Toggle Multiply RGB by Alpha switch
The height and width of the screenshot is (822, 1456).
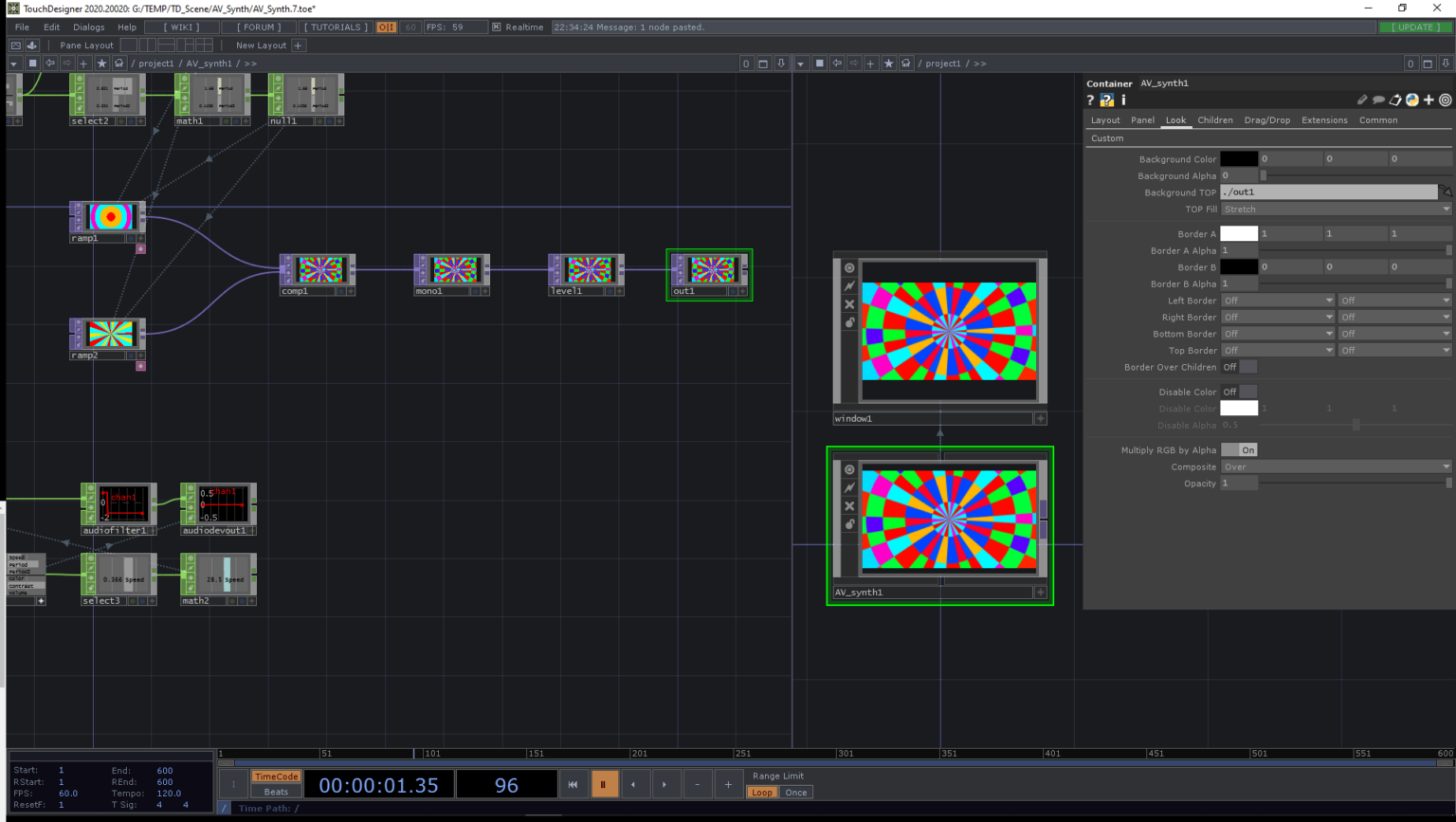coord(1239,450)
